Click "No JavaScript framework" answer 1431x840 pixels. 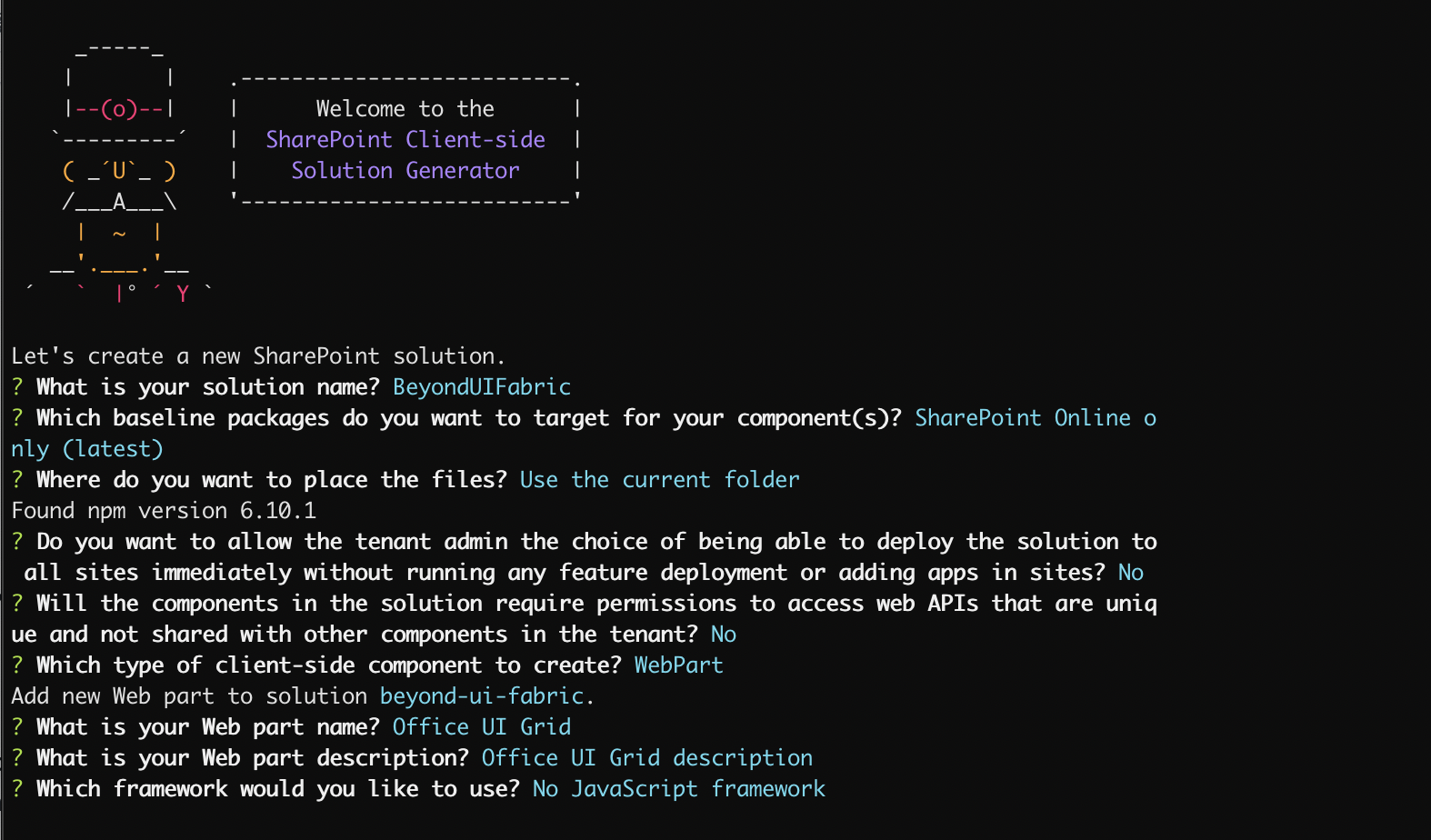click(679, 789)
